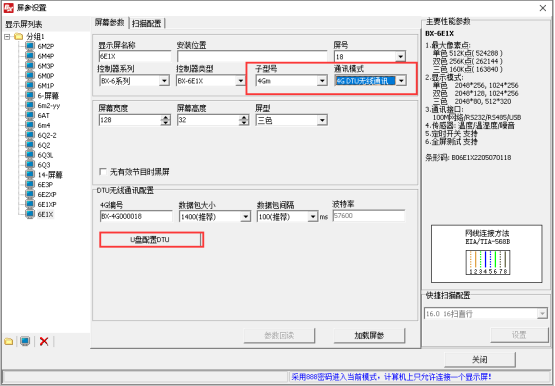Screen dimensions: 555x386
Task: Increase screen width with up stepper
Action: [165, 117]
